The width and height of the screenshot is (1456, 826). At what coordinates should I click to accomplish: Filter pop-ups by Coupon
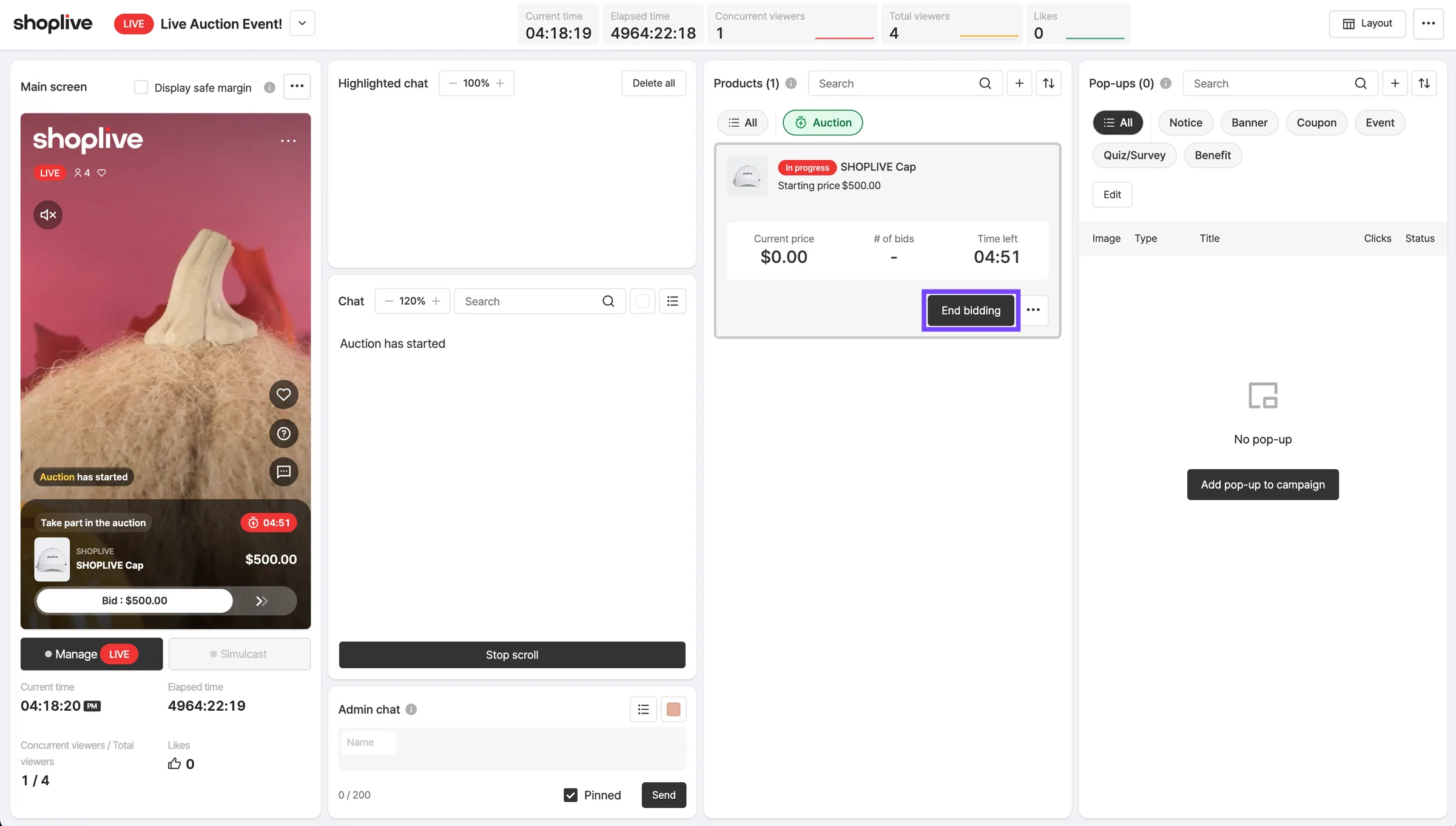pos(1316,123)
